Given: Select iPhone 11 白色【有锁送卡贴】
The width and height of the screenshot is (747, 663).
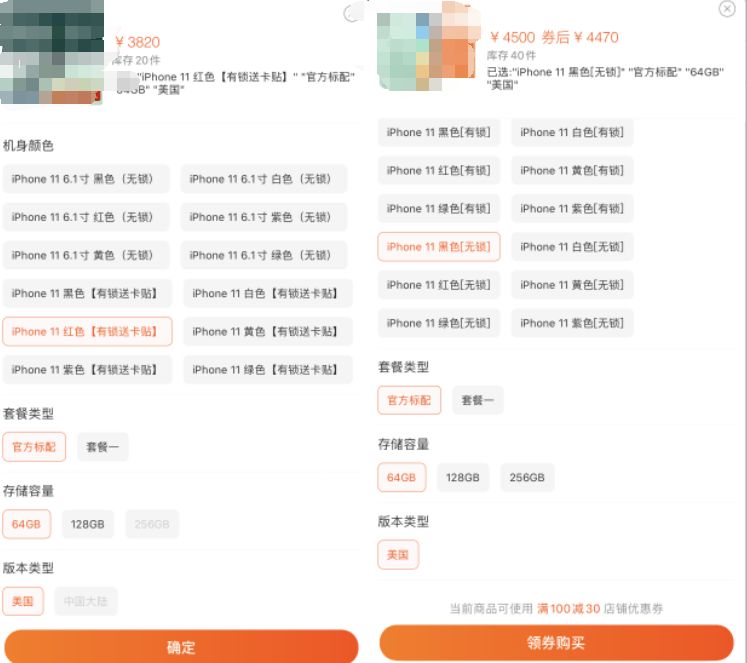Looking at the screenshot, I should (268, 293).
